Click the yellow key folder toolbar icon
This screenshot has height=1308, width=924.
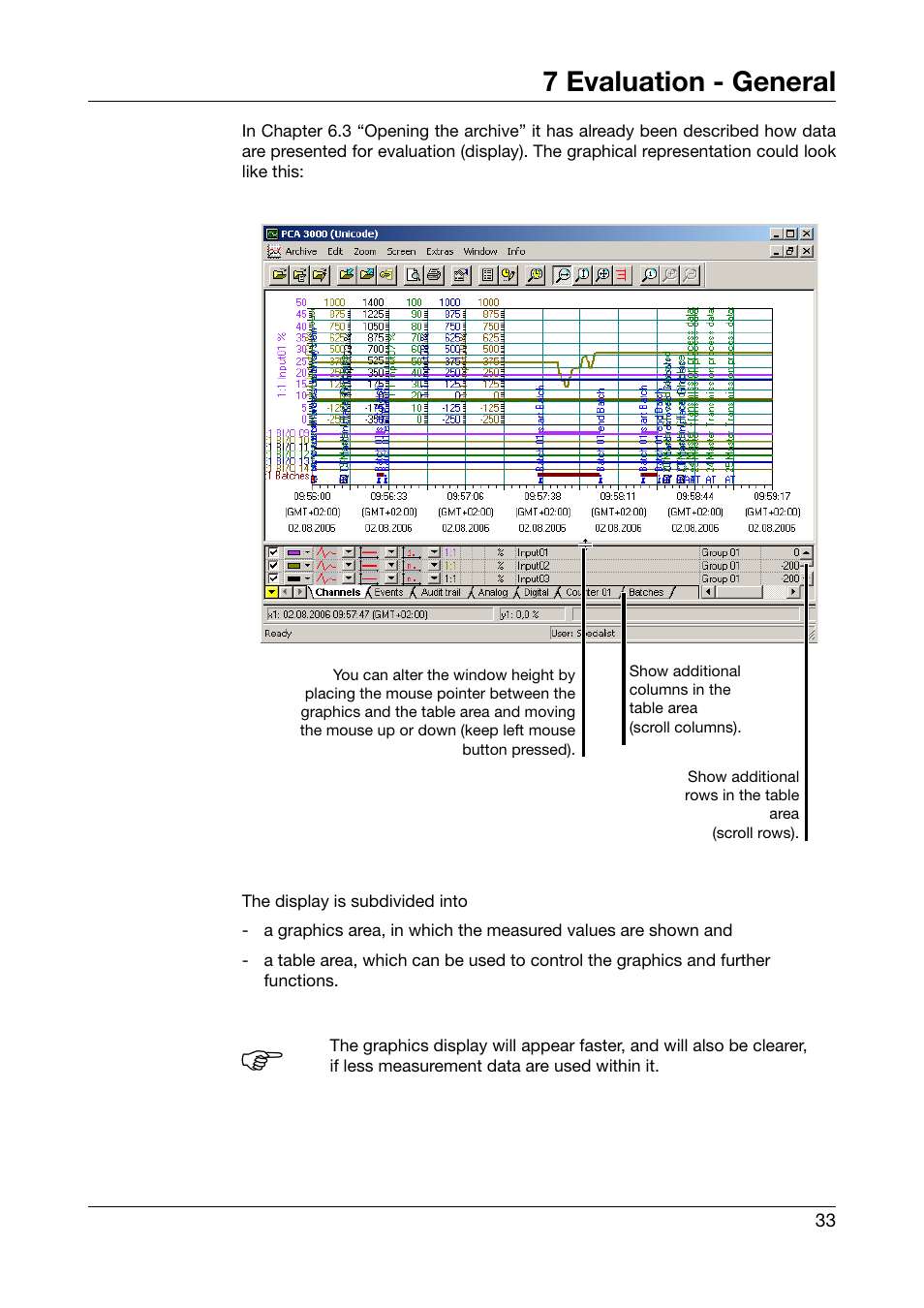386,275
